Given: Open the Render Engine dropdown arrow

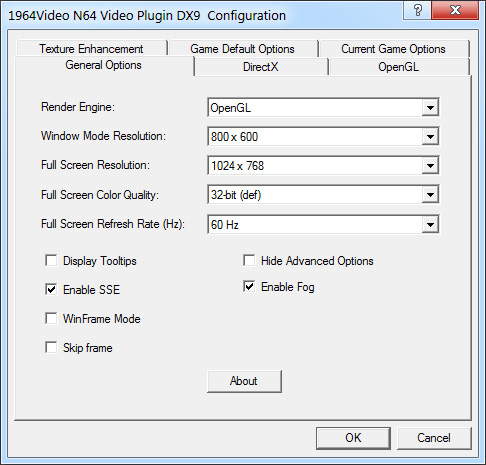Looking at the screenshot, I should click(430, 108).
